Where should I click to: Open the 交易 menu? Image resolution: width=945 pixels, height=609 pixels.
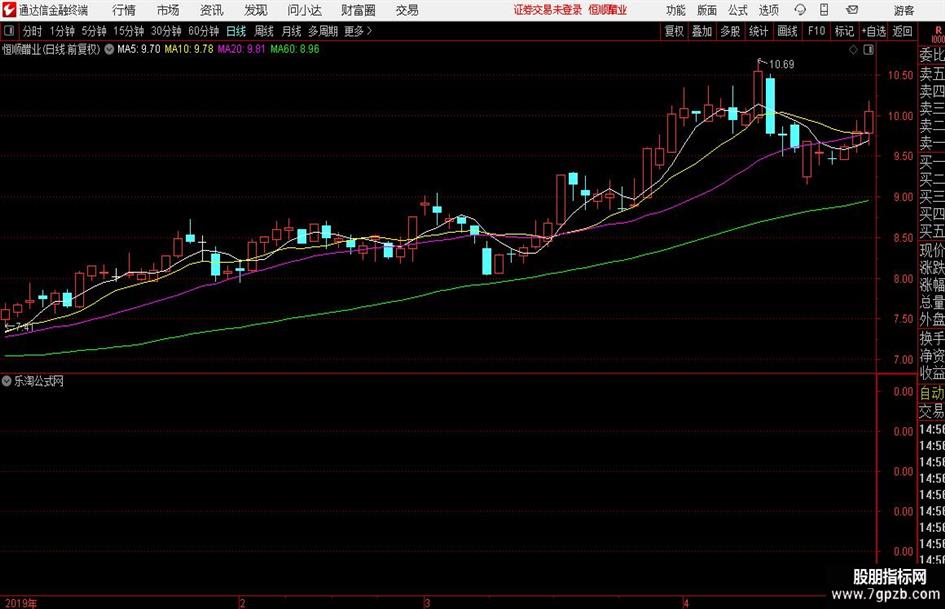(407, 10)
